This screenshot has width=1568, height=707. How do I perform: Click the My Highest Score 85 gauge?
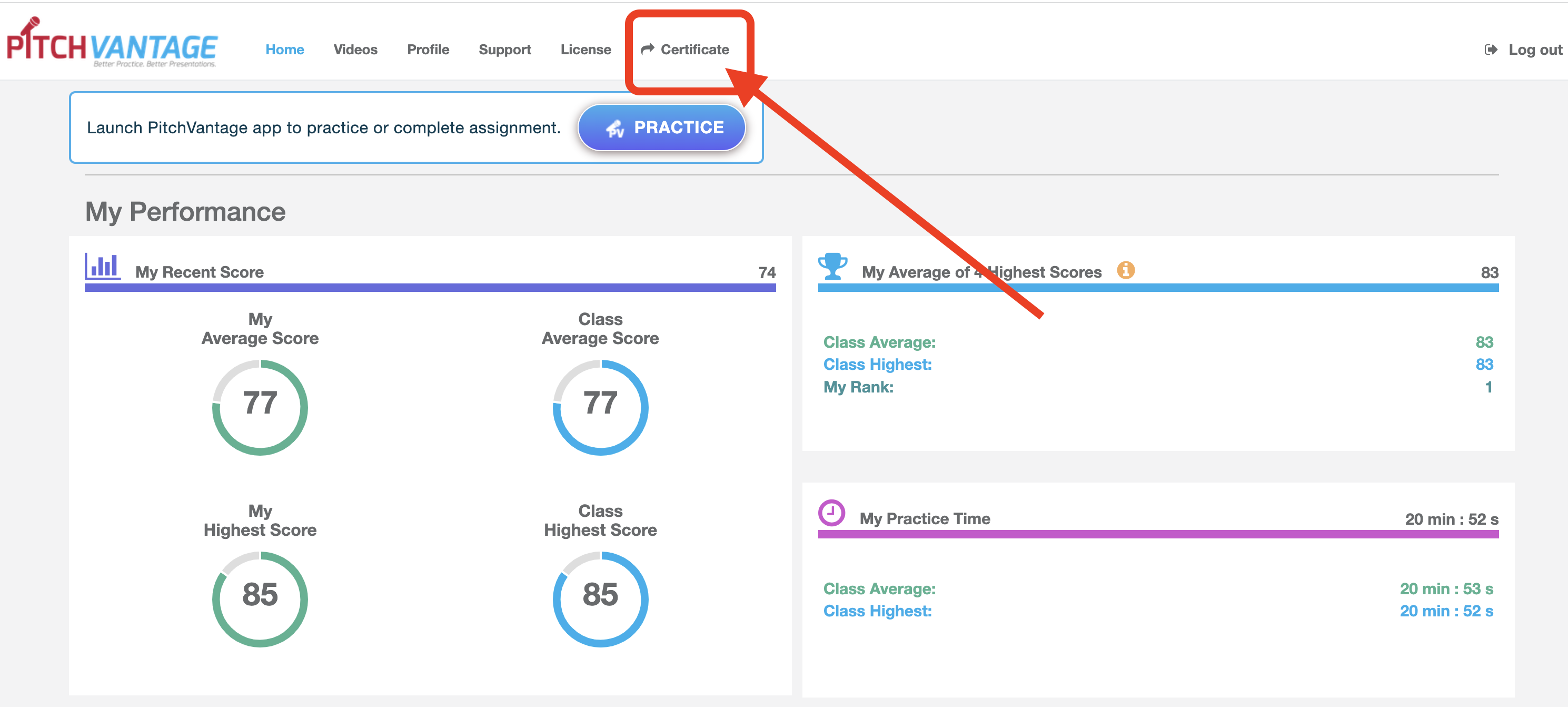(260, 598)
